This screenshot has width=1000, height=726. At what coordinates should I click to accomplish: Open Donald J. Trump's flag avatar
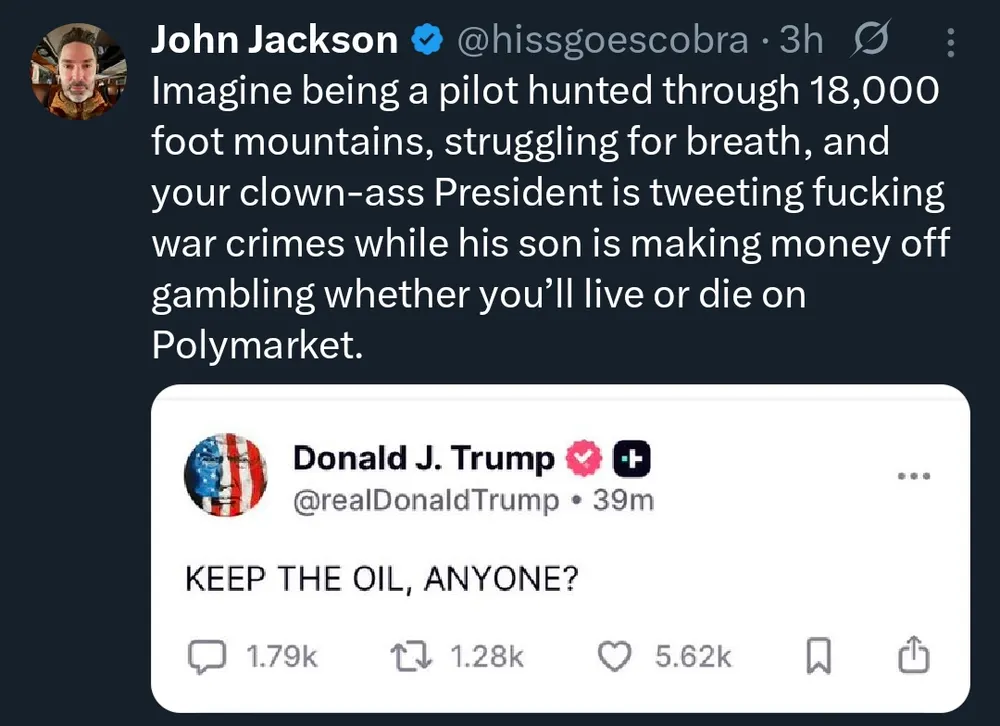click(226, 475)
